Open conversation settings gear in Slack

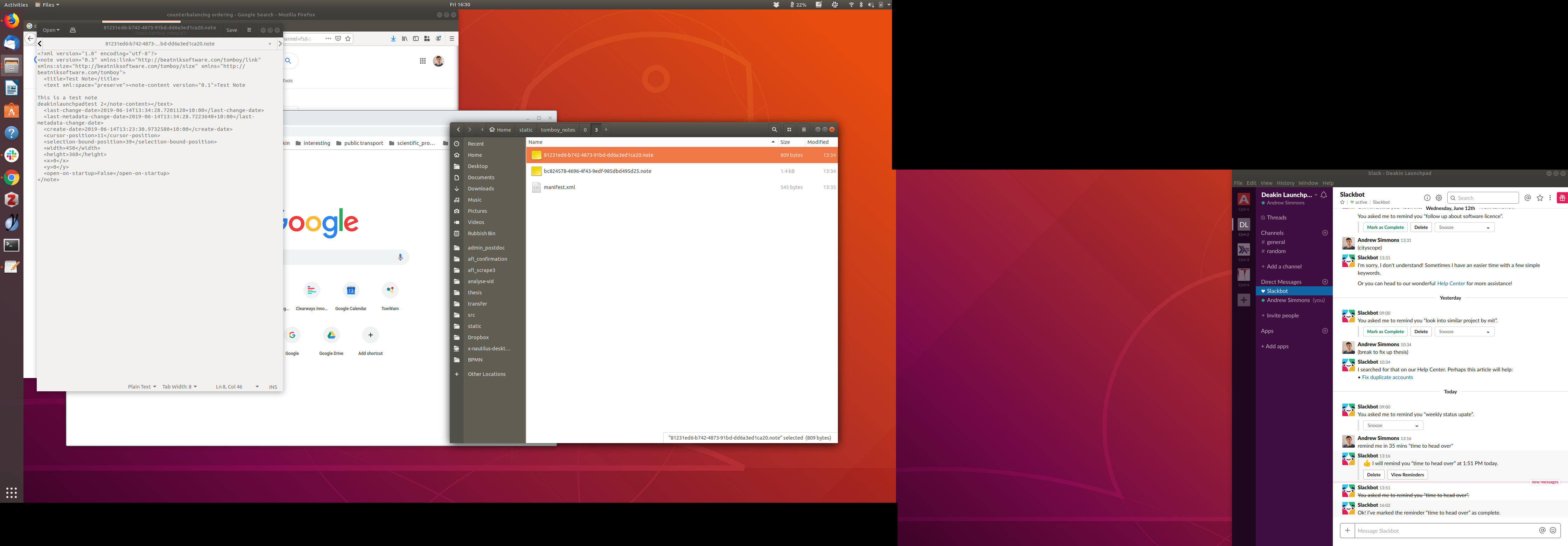coord(1439,198)
